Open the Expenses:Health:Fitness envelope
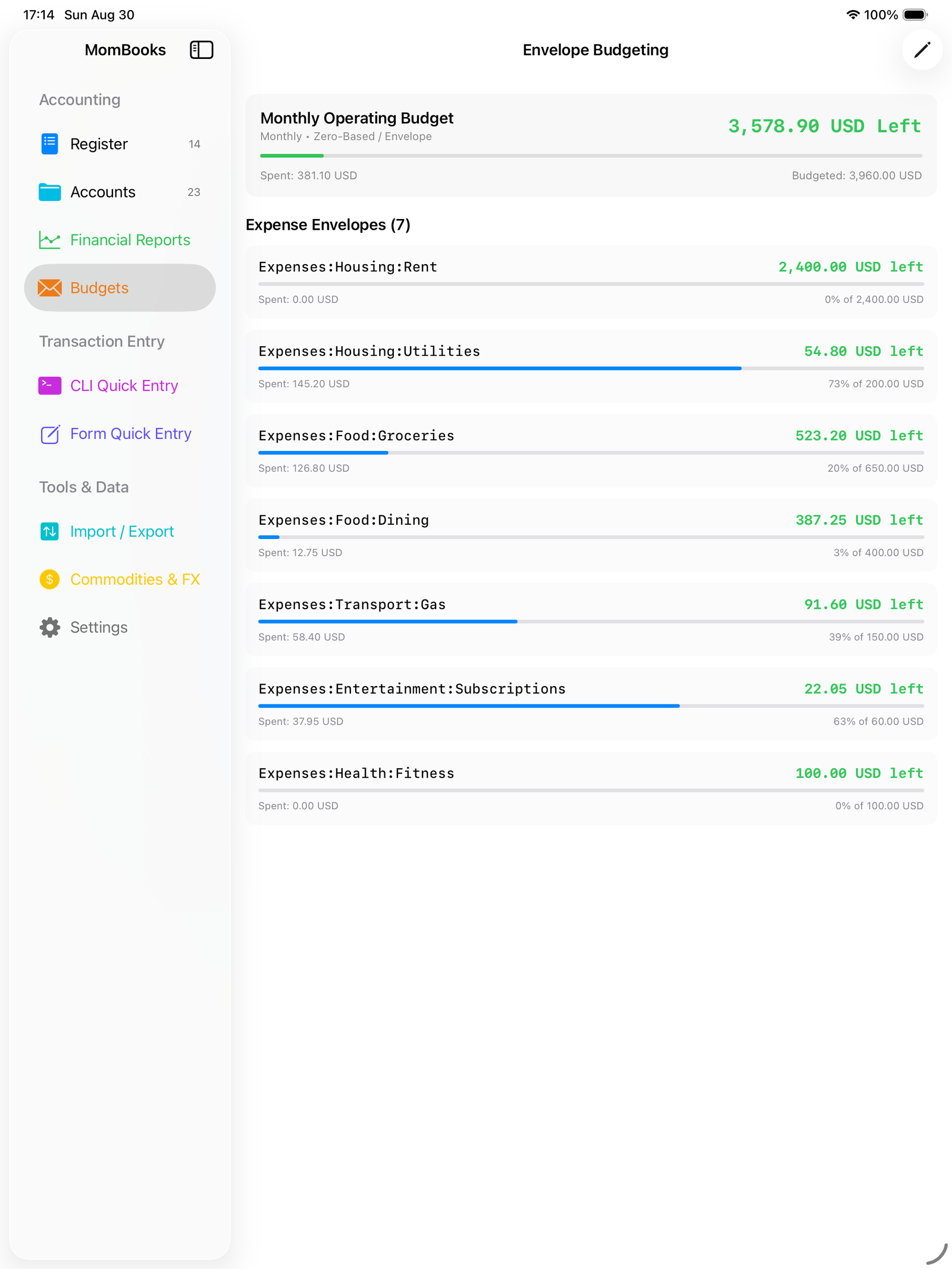This screenshot has width=952, height=1269. pos(591,789)
